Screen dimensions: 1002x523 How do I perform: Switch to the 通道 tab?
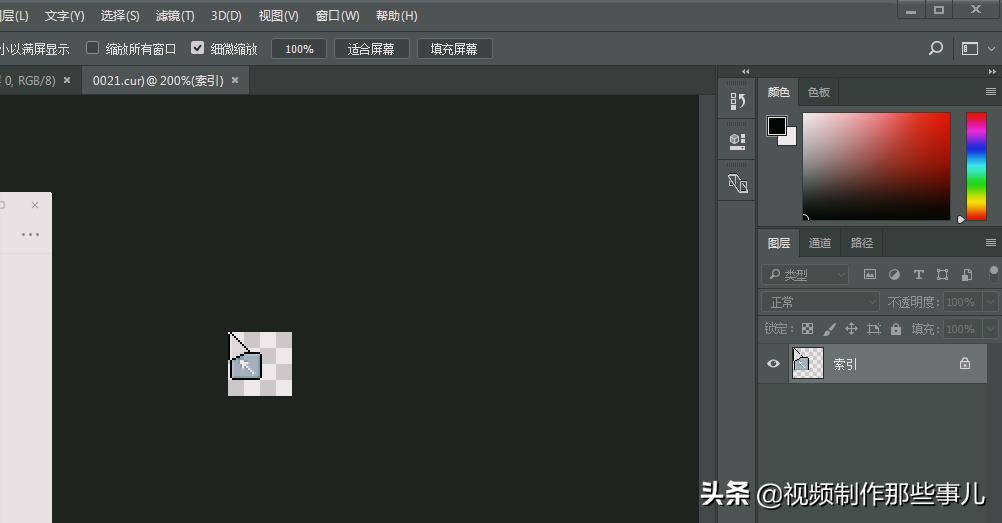820,243
